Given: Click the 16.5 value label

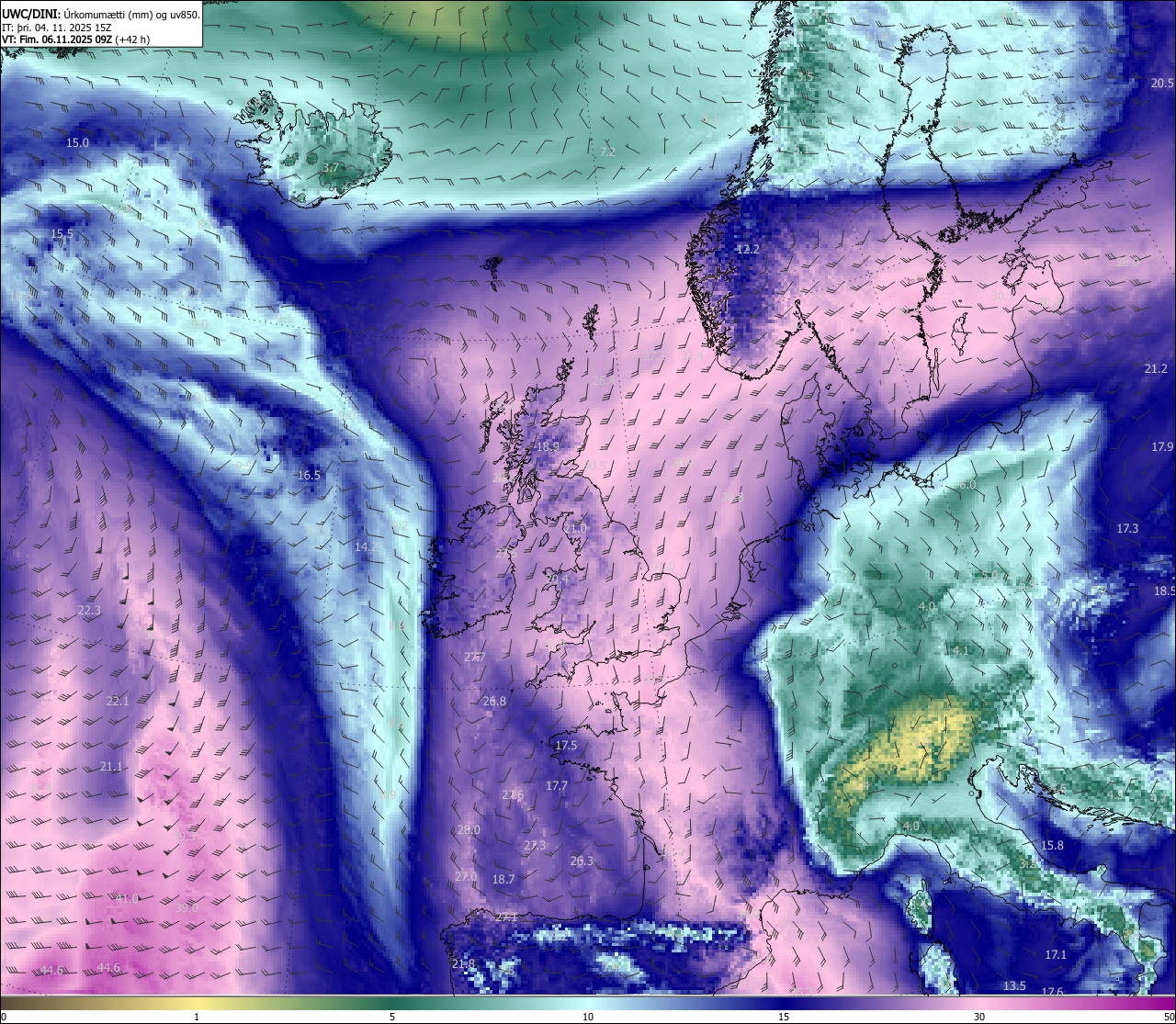Looking at the screenshot, I should pyautogui.click(x=310, y=475).
